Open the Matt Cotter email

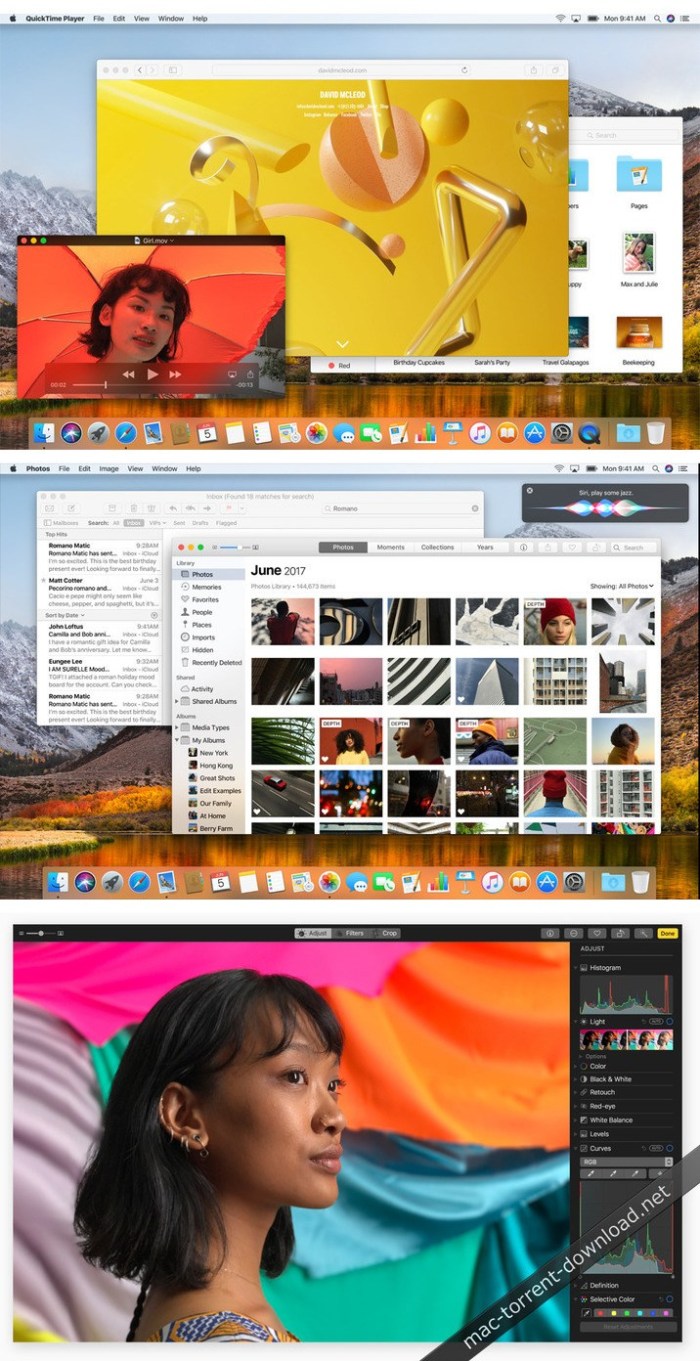(x=103, y=594)
